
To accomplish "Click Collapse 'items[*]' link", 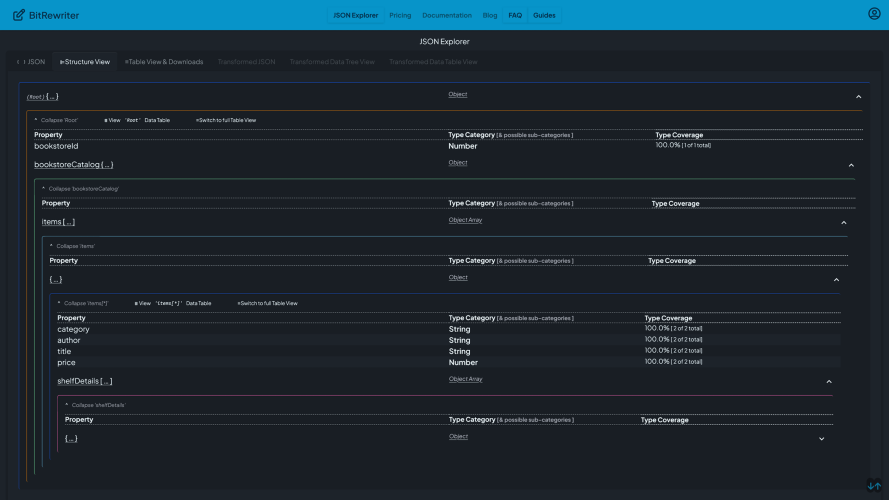I will coord(82,303).
